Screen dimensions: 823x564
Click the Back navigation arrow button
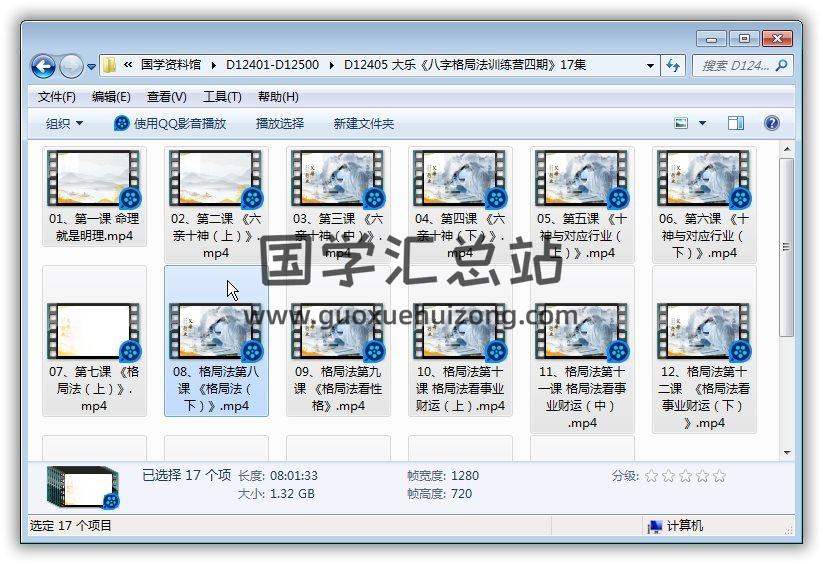tap(43, 66)
